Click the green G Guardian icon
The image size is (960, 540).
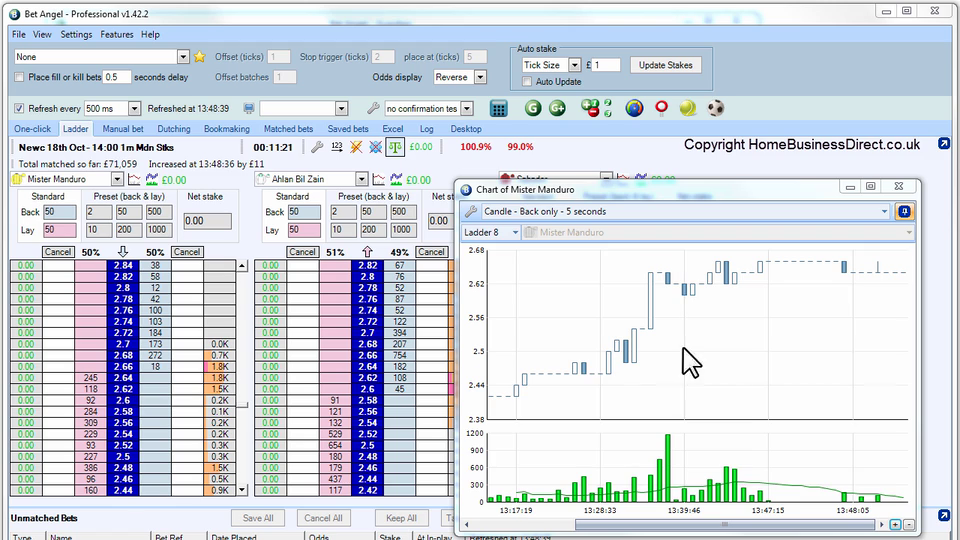tap(533, 108)
